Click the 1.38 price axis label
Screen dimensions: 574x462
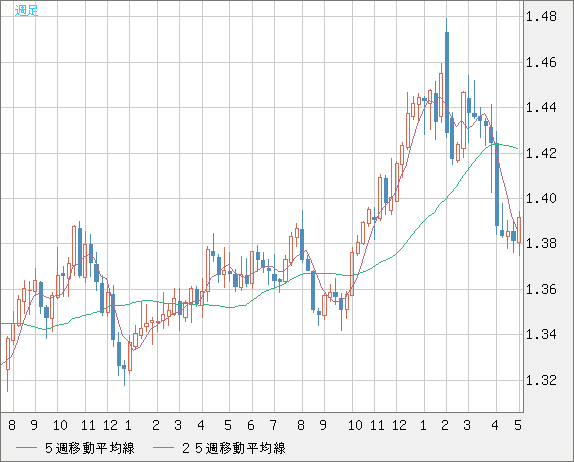(541, 243)
